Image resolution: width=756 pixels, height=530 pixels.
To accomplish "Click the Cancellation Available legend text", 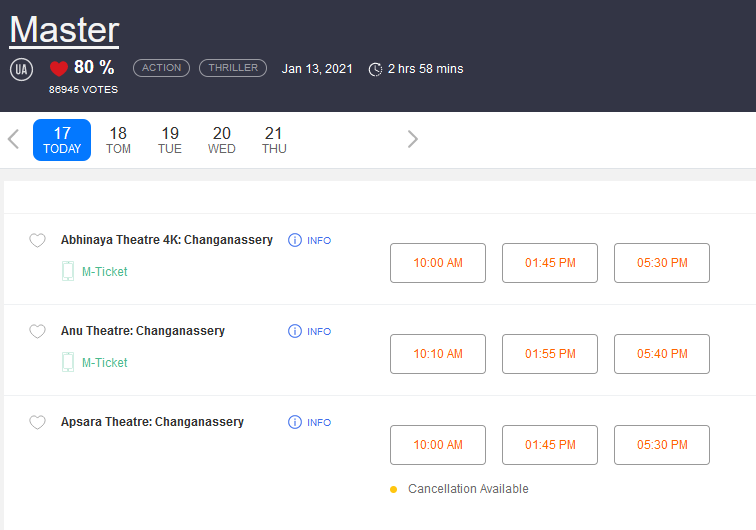I will (468, 489).
